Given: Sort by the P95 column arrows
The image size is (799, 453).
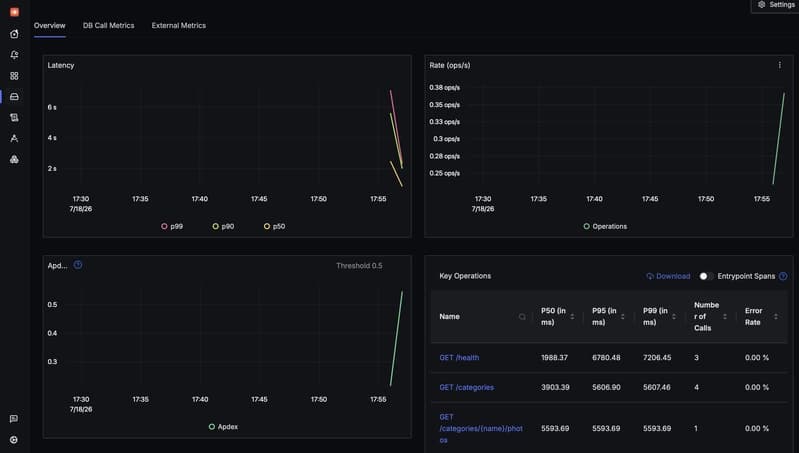Looking at the screenshot, I should point(623,316).
